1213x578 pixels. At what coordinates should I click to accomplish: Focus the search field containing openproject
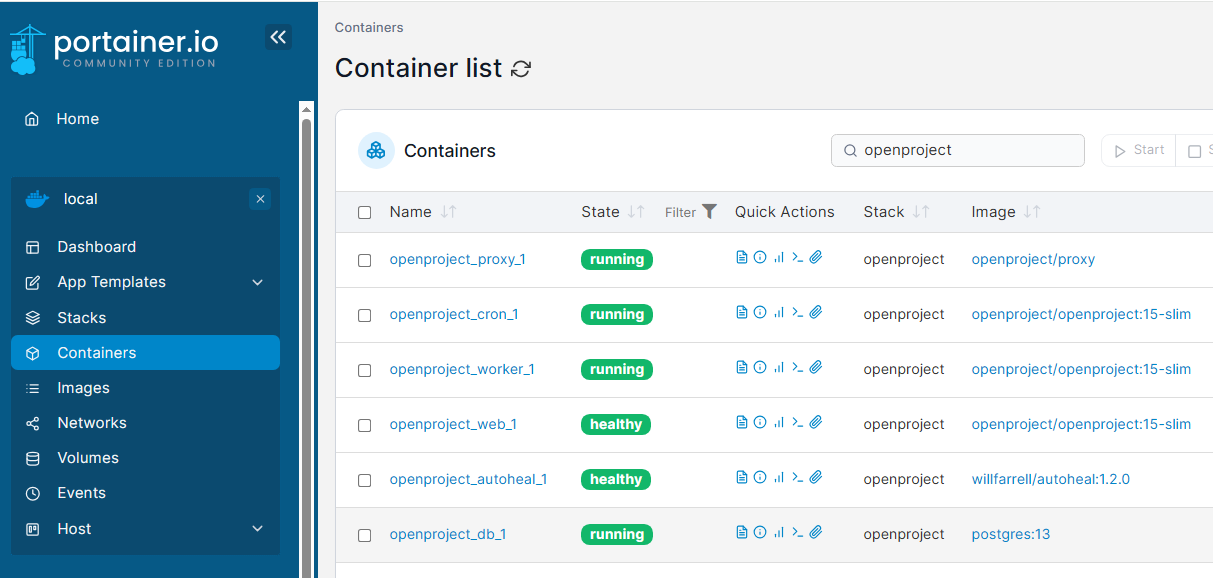958,150
